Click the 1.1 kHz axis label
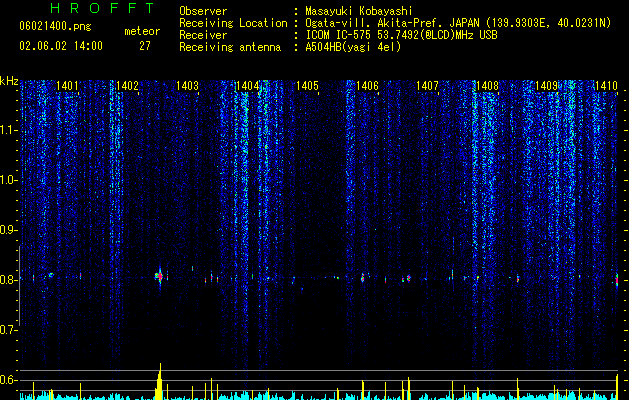 coord(8,130)
